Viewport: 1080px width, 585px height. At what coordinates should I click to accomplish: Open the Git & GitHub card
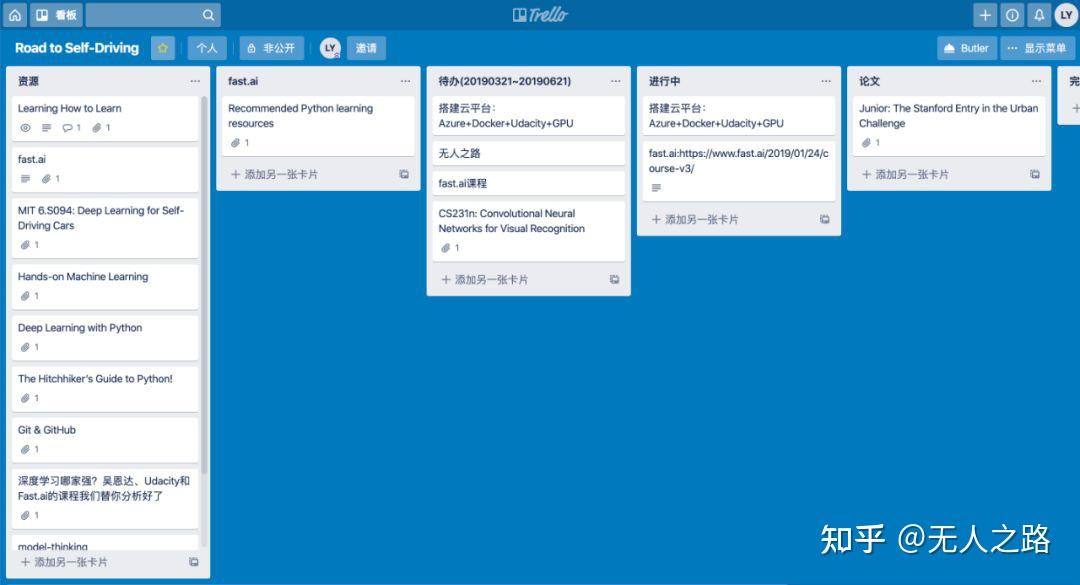[105, 439]
